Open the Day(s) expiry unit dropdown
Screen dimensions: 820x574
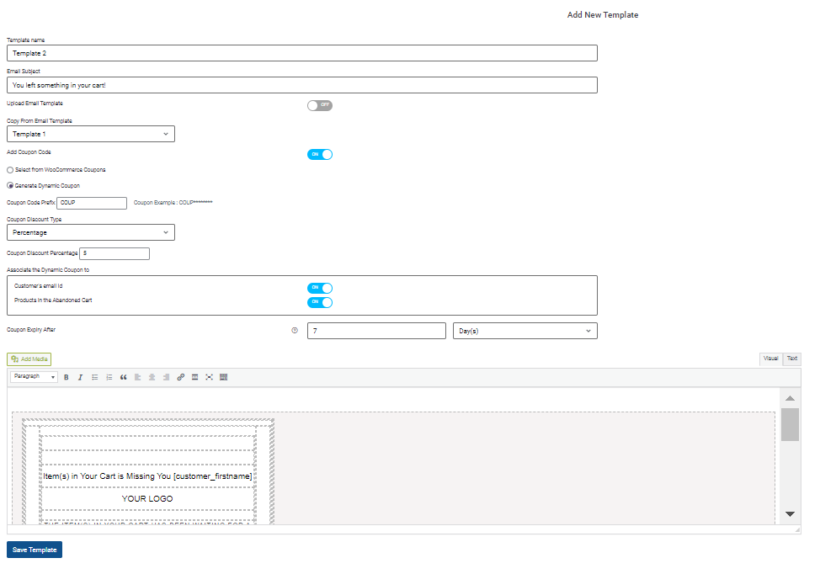click(525, 331)
